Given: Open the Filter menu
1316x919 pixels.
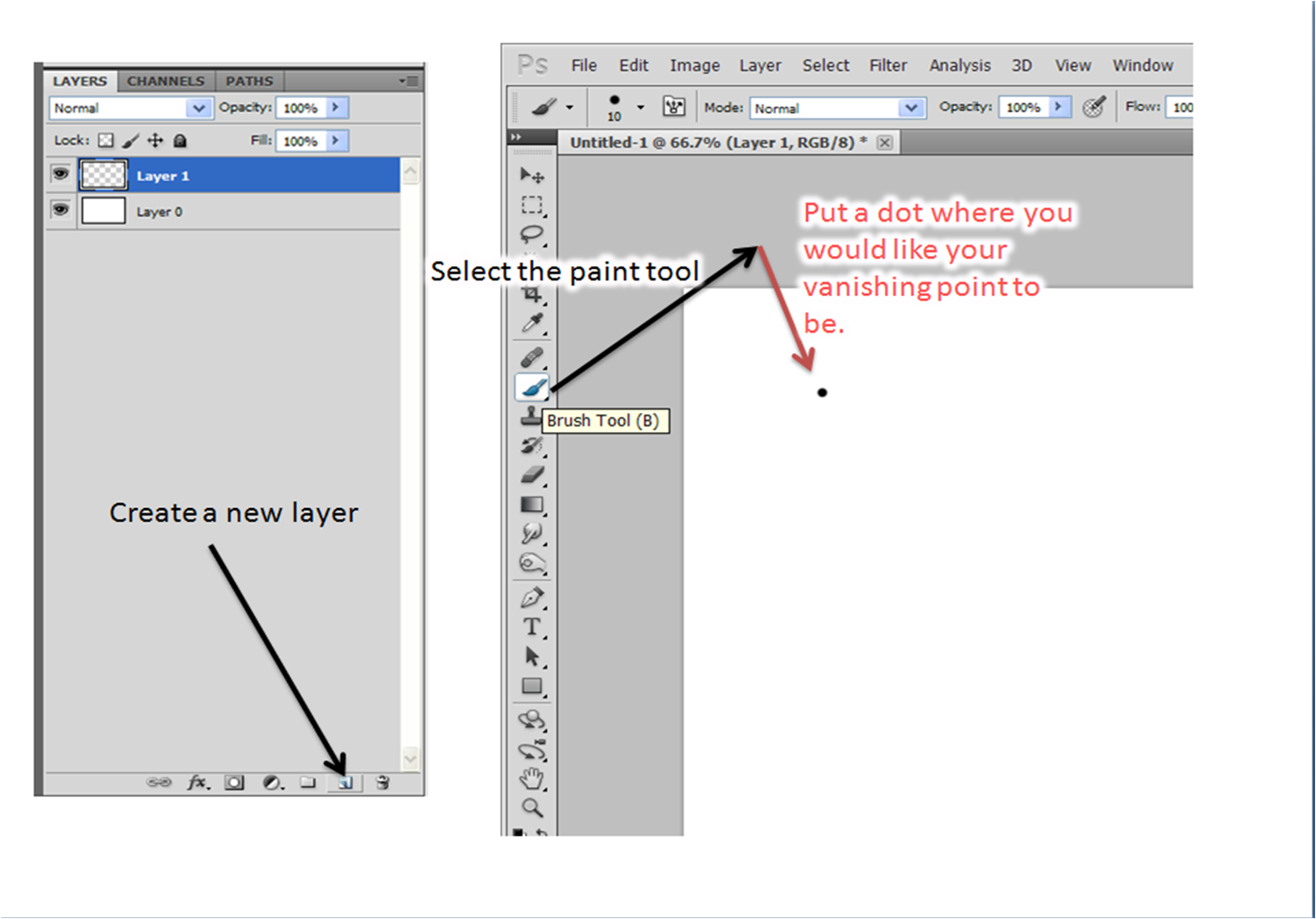Looking at the screenshot, I should (888, 66).
